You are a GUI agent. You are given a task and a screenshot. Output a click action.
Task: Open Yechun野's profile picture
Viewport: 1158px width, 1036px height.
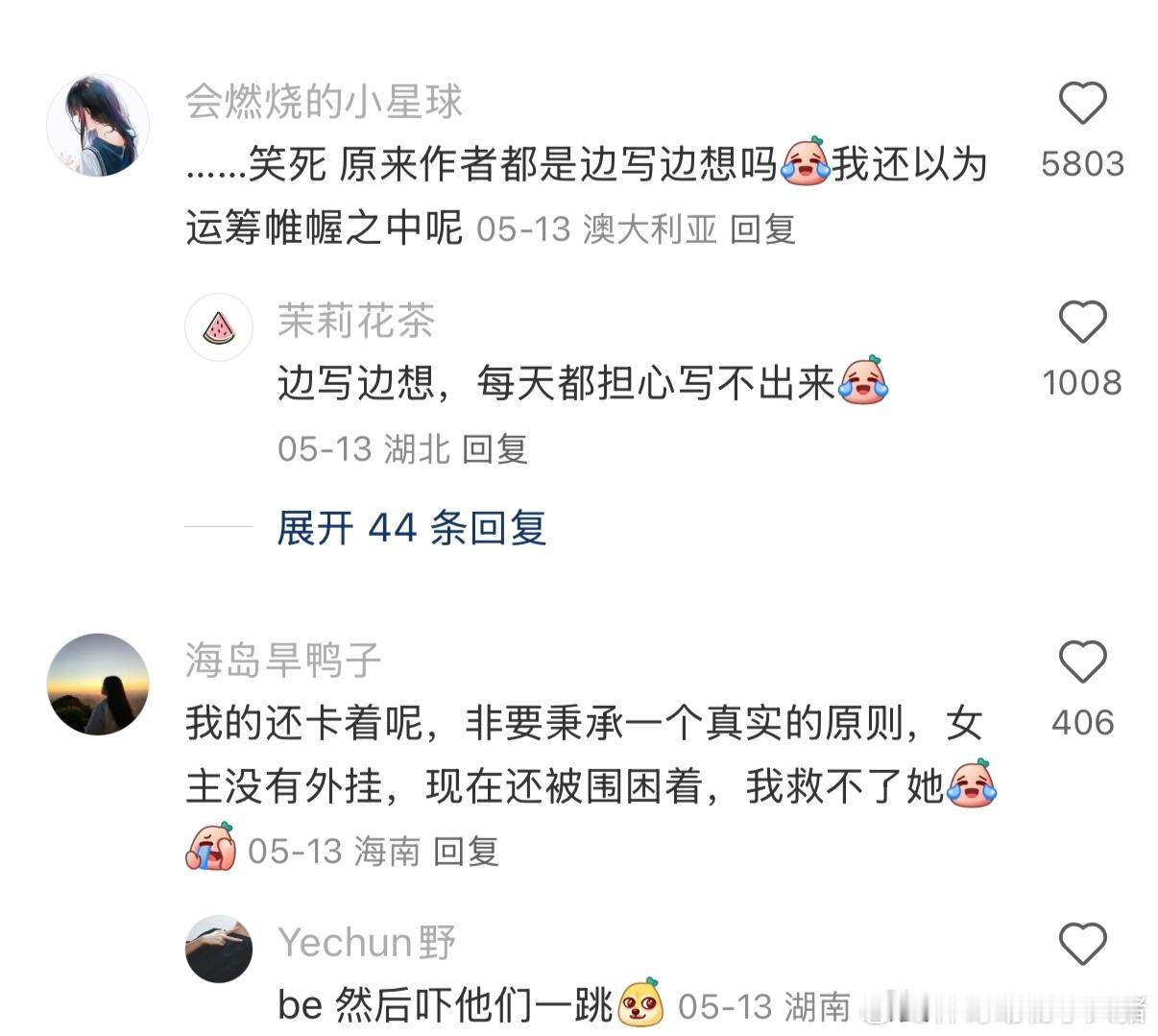(x=219, y=949)
